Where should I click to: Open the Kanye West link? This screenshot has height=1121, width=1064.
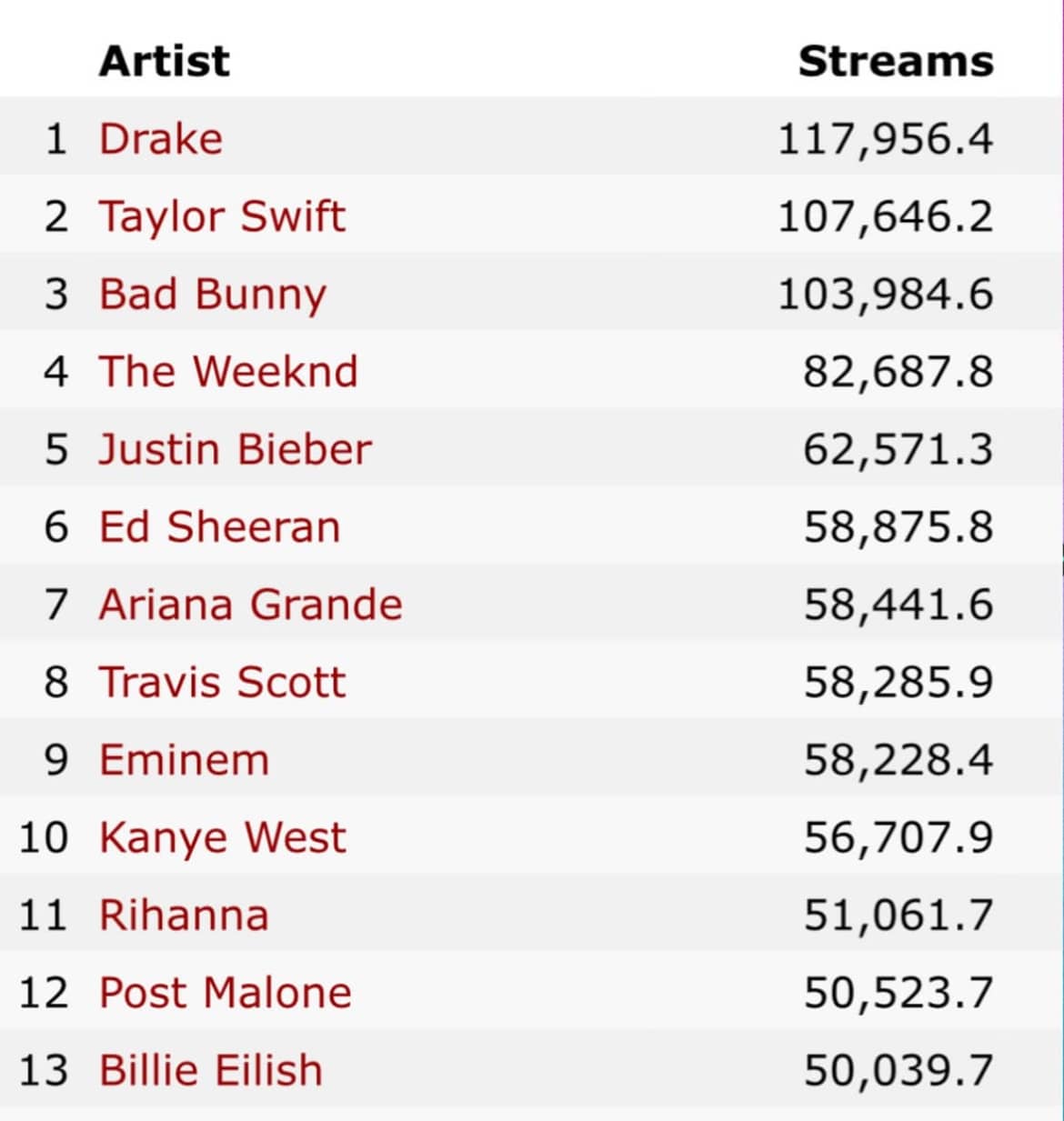[x=223, y=837]
